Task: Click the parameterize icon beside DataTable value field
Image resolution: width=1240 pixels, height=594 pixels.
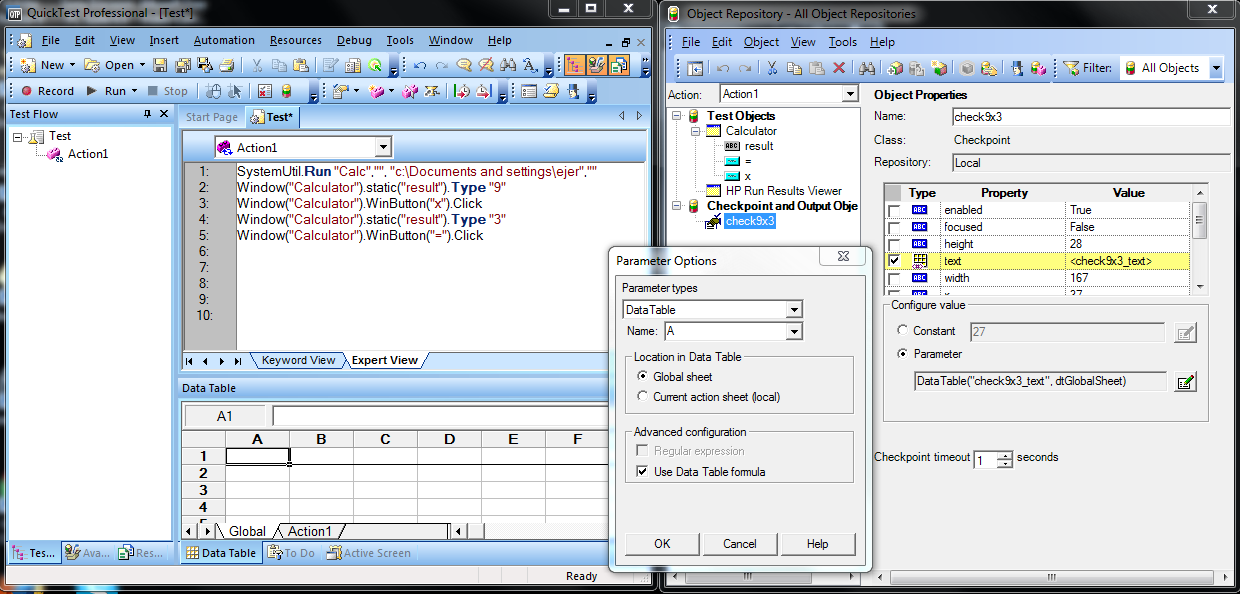Action: 1185,381
